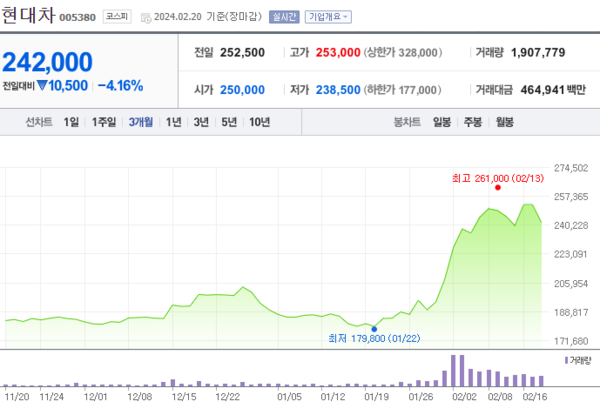Click the 274,502 price axis label
600x415 pixels.
pos(571,168)
